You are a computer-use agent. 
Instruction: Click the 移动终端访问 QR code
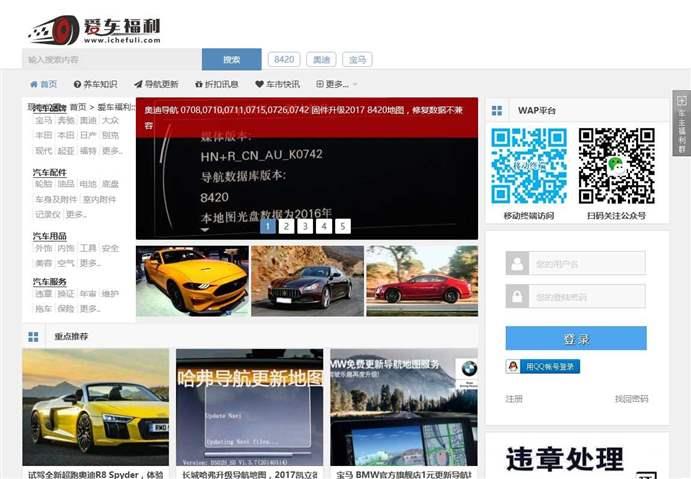[x=528, y=165]
